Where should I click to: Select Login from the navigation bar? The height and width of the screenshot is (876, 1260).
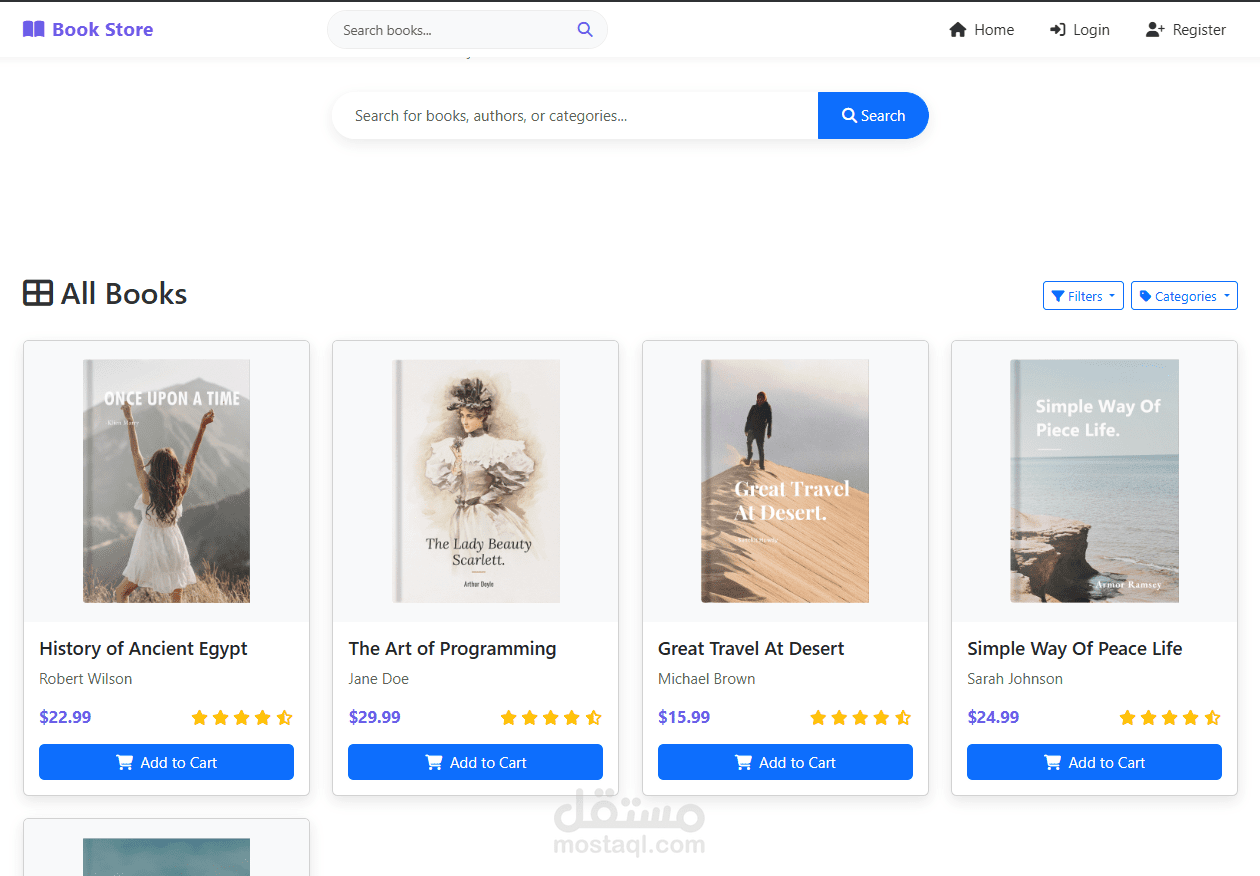(x=1092, y=29)
